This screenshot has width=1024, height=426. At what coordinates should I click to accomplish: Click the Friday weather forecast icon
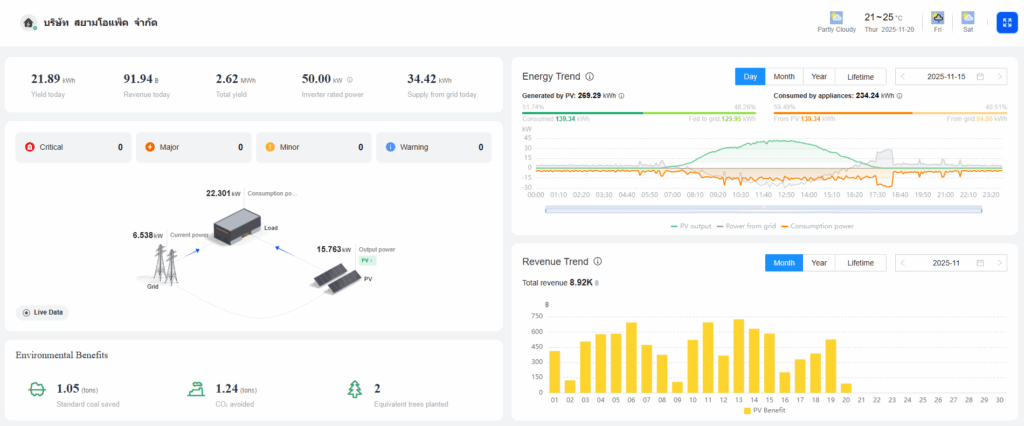click(x=938, y=18)
